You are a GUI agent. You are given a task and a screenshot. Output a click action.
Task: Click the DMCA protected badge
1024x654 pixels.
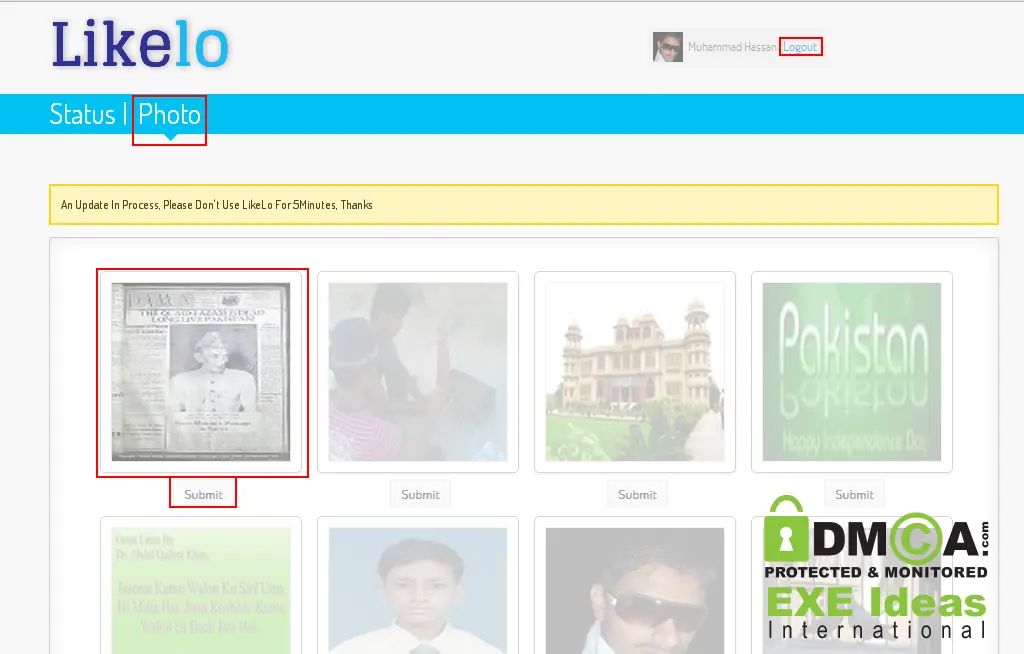pos(876,538)
